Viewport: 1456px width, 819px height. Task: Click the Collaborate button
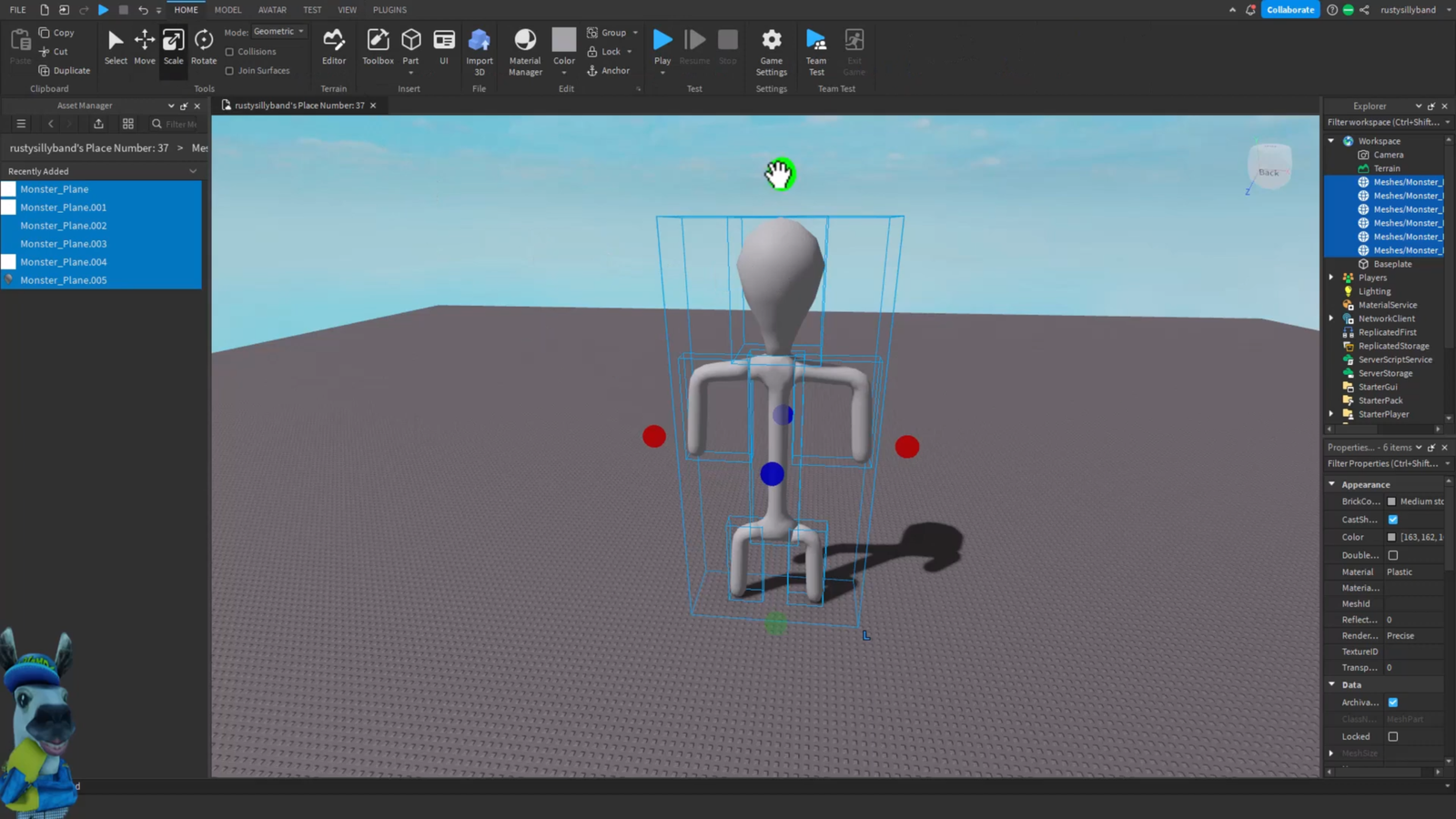1290,9
